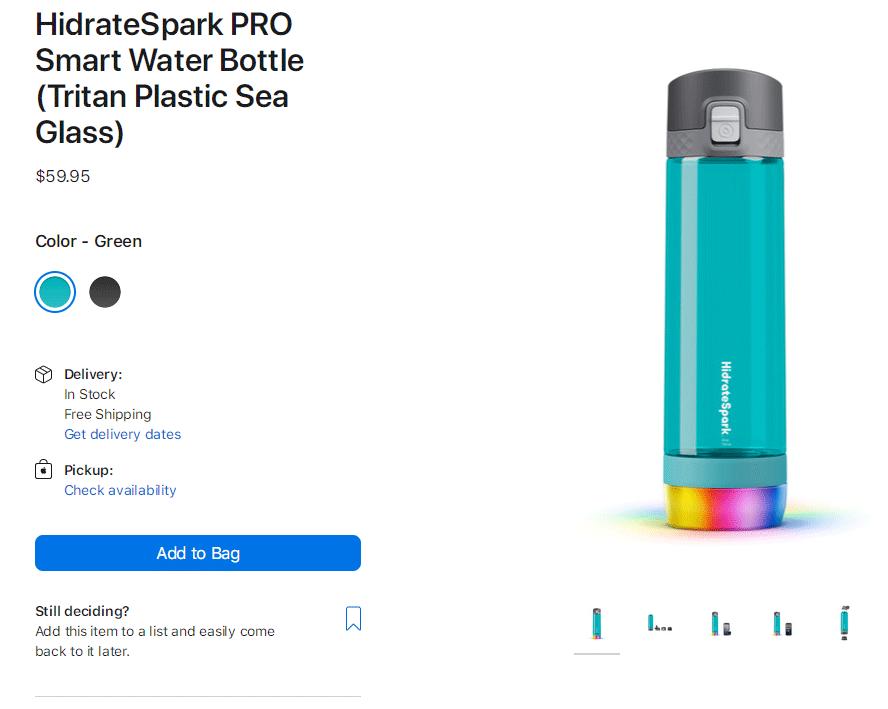Image resolution: width=888 pixels, height=709 pixels.
Task: View the fourth thumbnail with dark phone
Action: (x=782, y=624)
